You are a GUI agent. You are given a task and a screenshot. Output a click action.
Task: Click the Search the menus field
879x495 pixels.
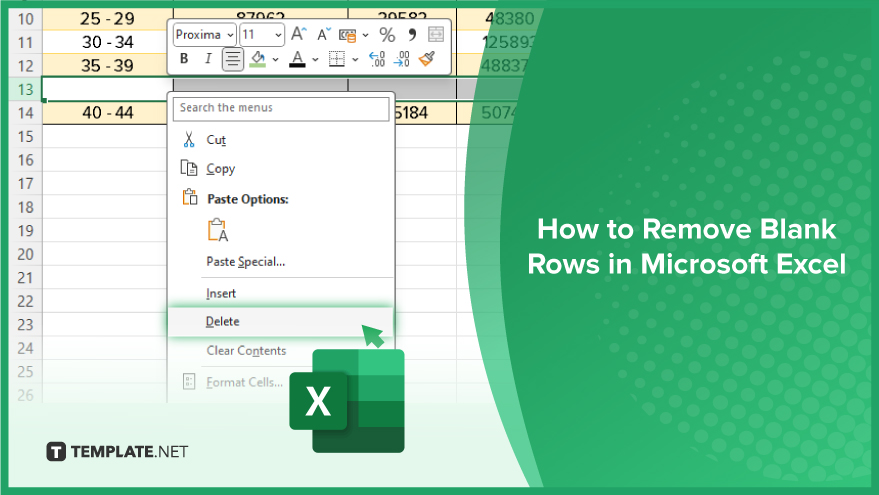pyautogui.click(x=281, y=108)
